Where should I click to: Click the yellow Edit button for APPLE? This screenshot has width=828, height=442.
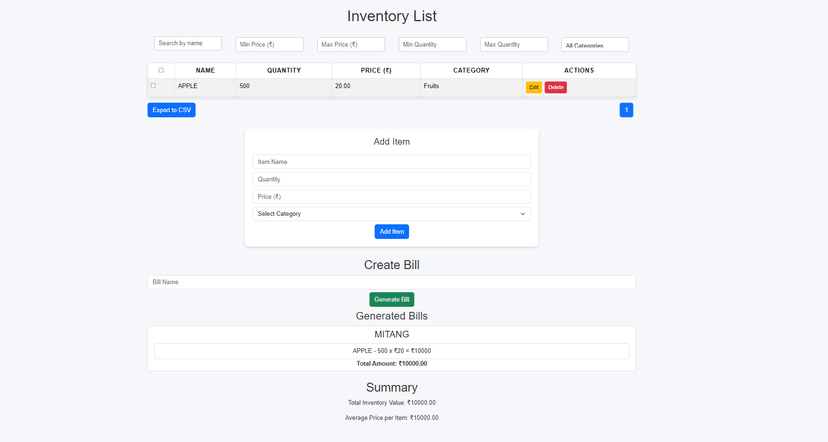(x=534, y=87)
